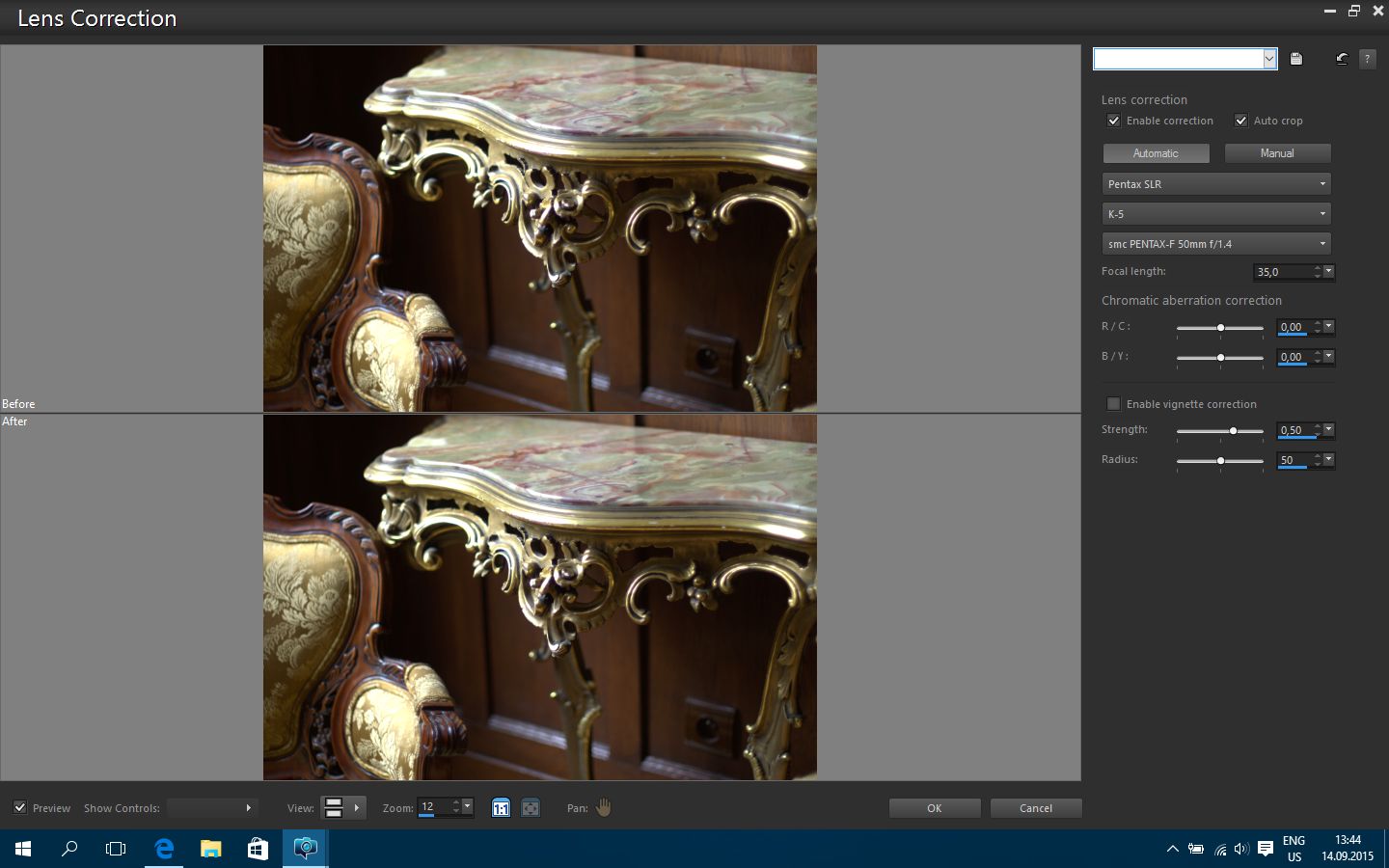Adjust the B / Y aberration slider

1220,358
